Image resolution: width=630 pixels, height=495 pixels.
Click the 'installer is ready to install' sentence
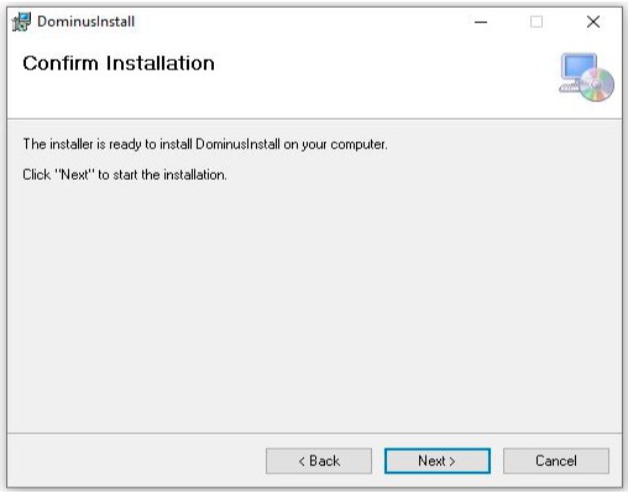[x=205, y=144]
